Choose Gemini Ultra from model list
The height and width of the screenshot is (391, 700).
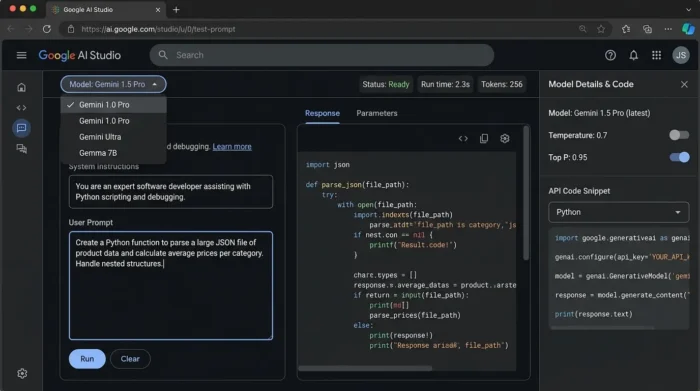pyautogui.click(x=113, y=137)
